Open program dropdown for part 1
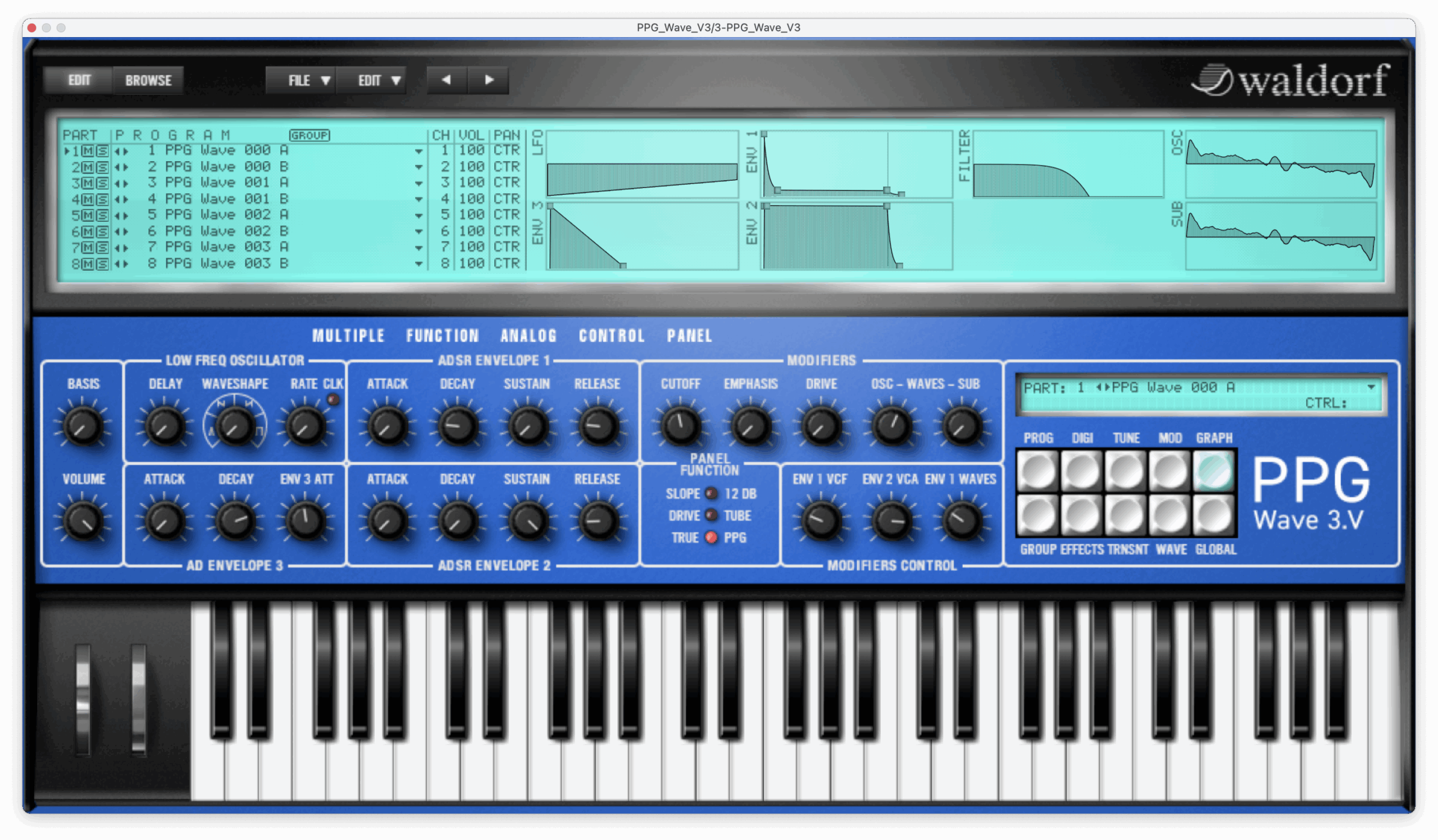1438x840 pixels. (x=419, y=152)
